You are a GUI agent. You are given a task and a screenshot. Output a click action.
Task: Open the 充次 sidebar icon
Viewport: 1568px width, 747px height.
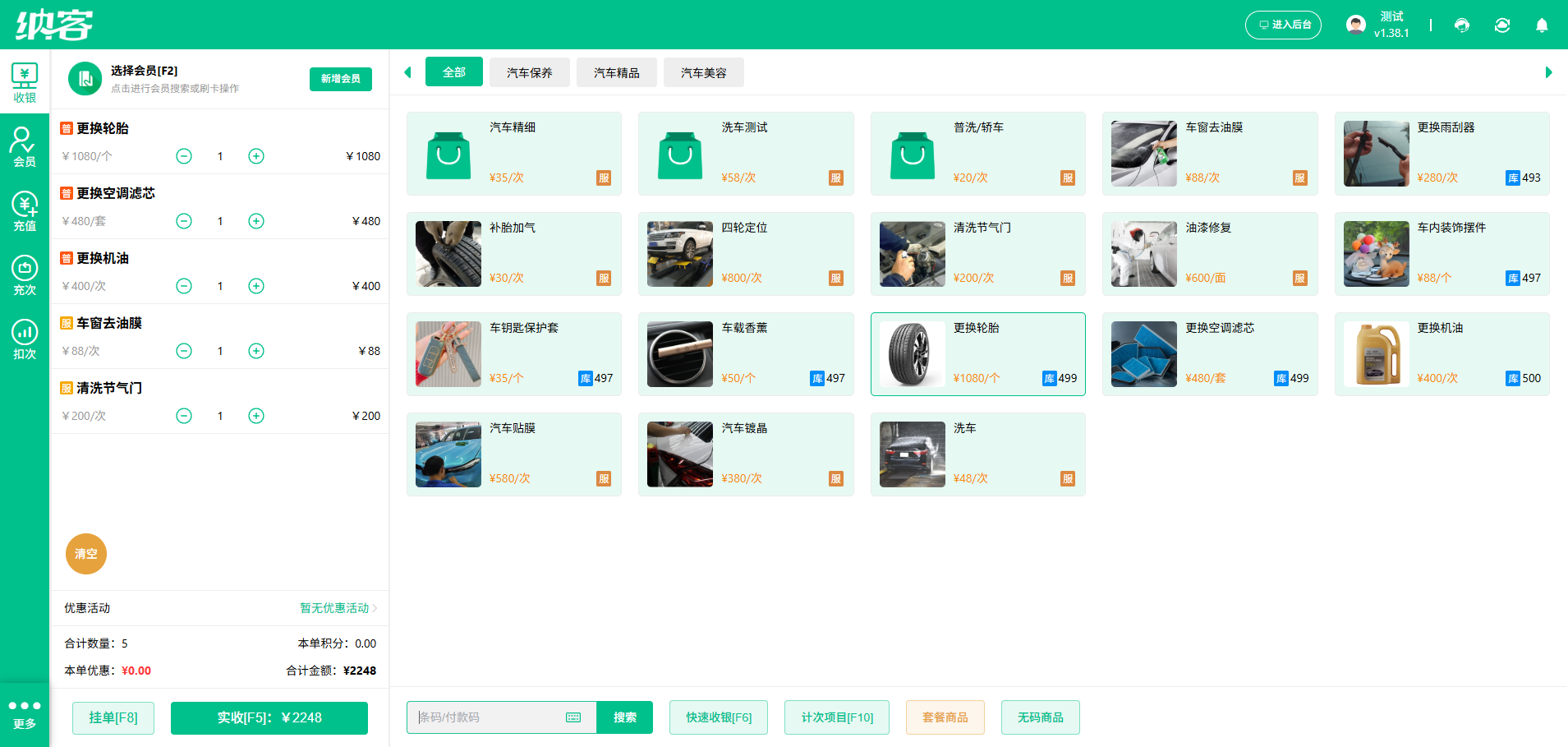click(x=25, y=275)
